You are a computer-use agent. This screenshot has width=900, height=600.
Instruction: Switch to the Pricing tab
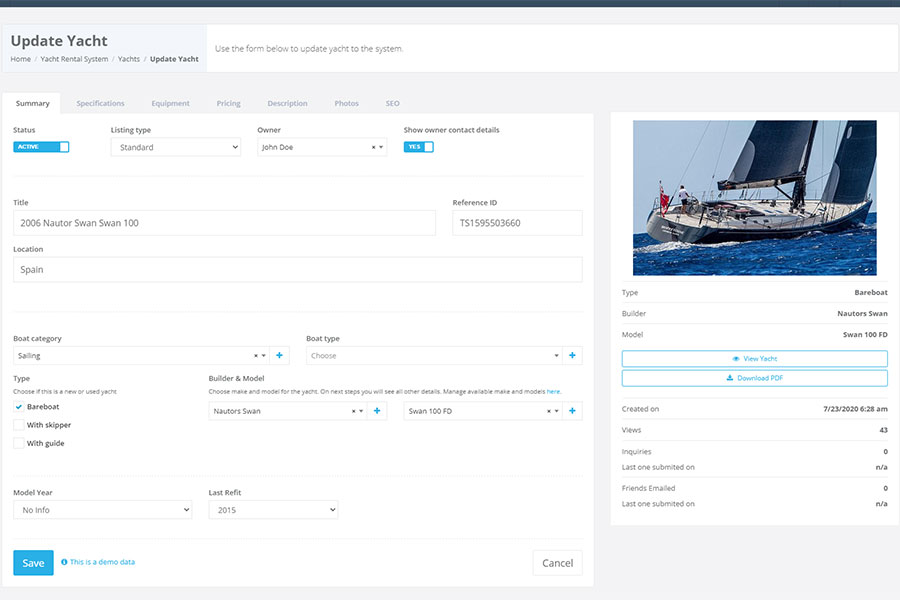point(228,103)
